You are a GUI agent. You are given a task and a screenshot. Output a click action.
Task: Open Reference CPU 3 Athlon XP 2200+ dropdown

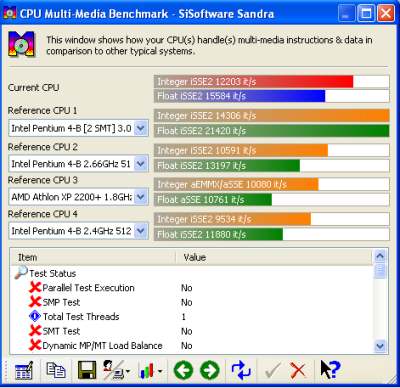(141, 197)
